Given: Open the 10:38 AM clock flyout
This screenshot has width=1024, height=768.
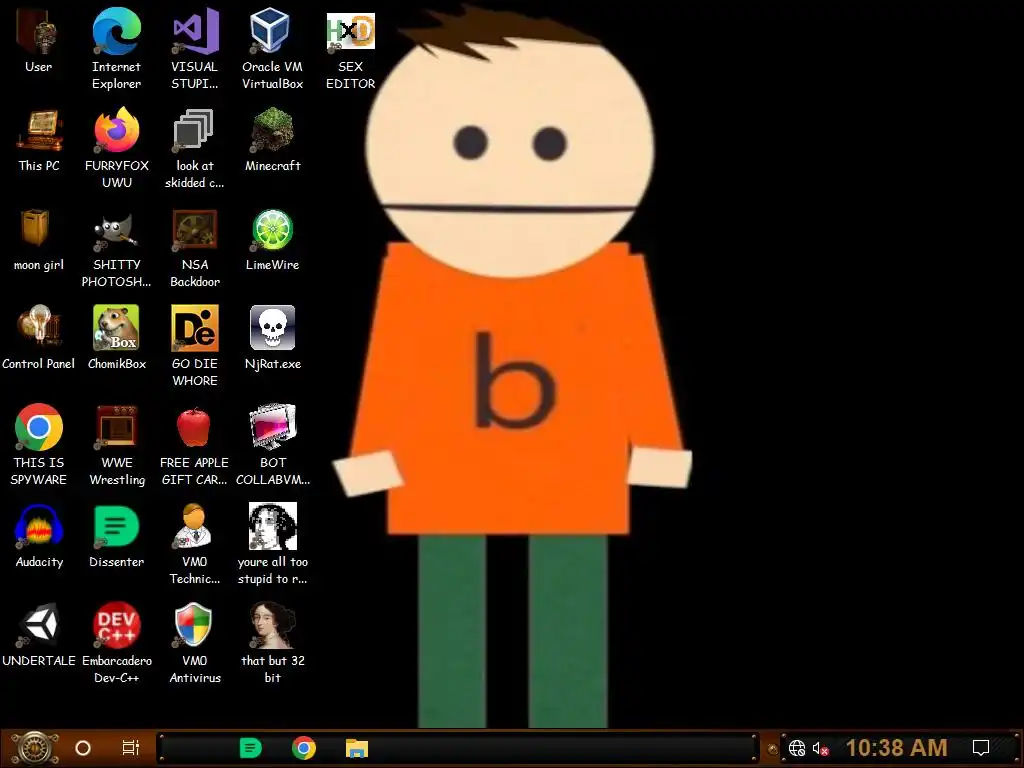Looking at the screenshot, I should tap(896, 748).
